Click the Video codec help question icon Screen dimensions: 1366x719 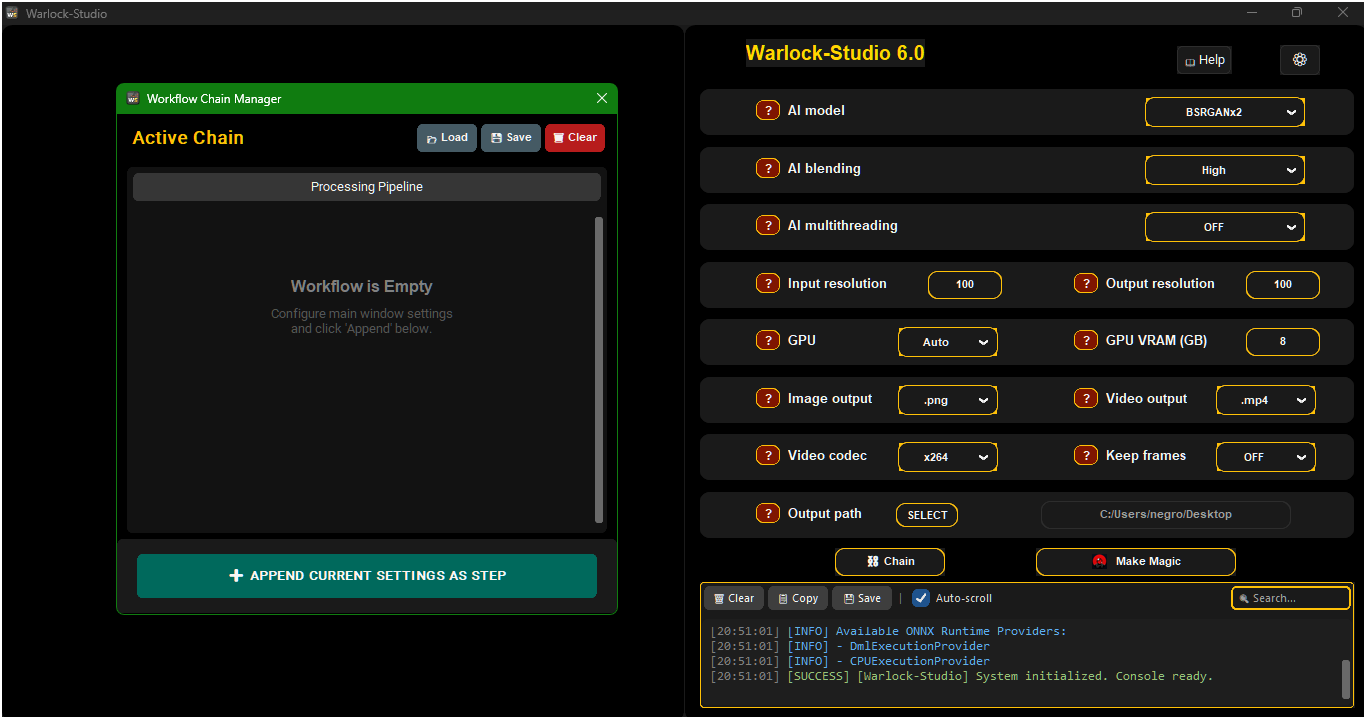point(768,456)
